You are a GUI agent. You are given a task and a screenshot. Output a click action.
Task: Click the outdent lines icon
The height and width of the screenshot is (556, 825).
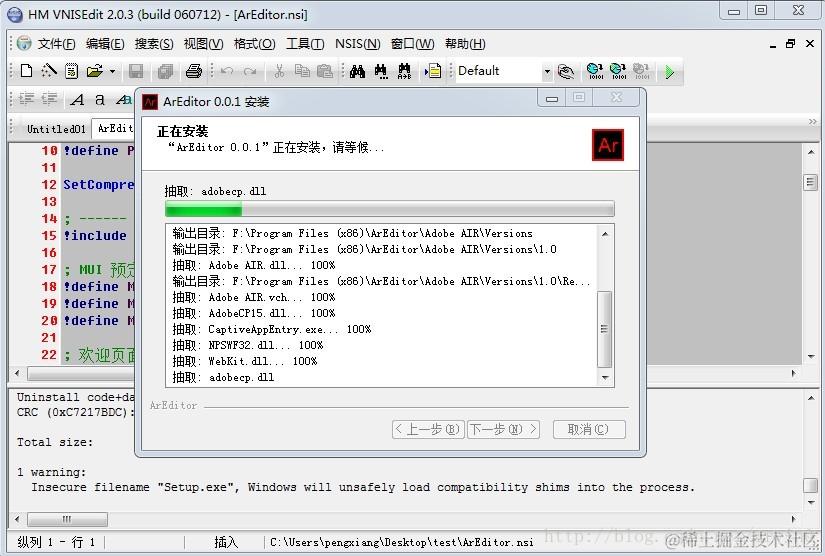(x=49, y=99)
